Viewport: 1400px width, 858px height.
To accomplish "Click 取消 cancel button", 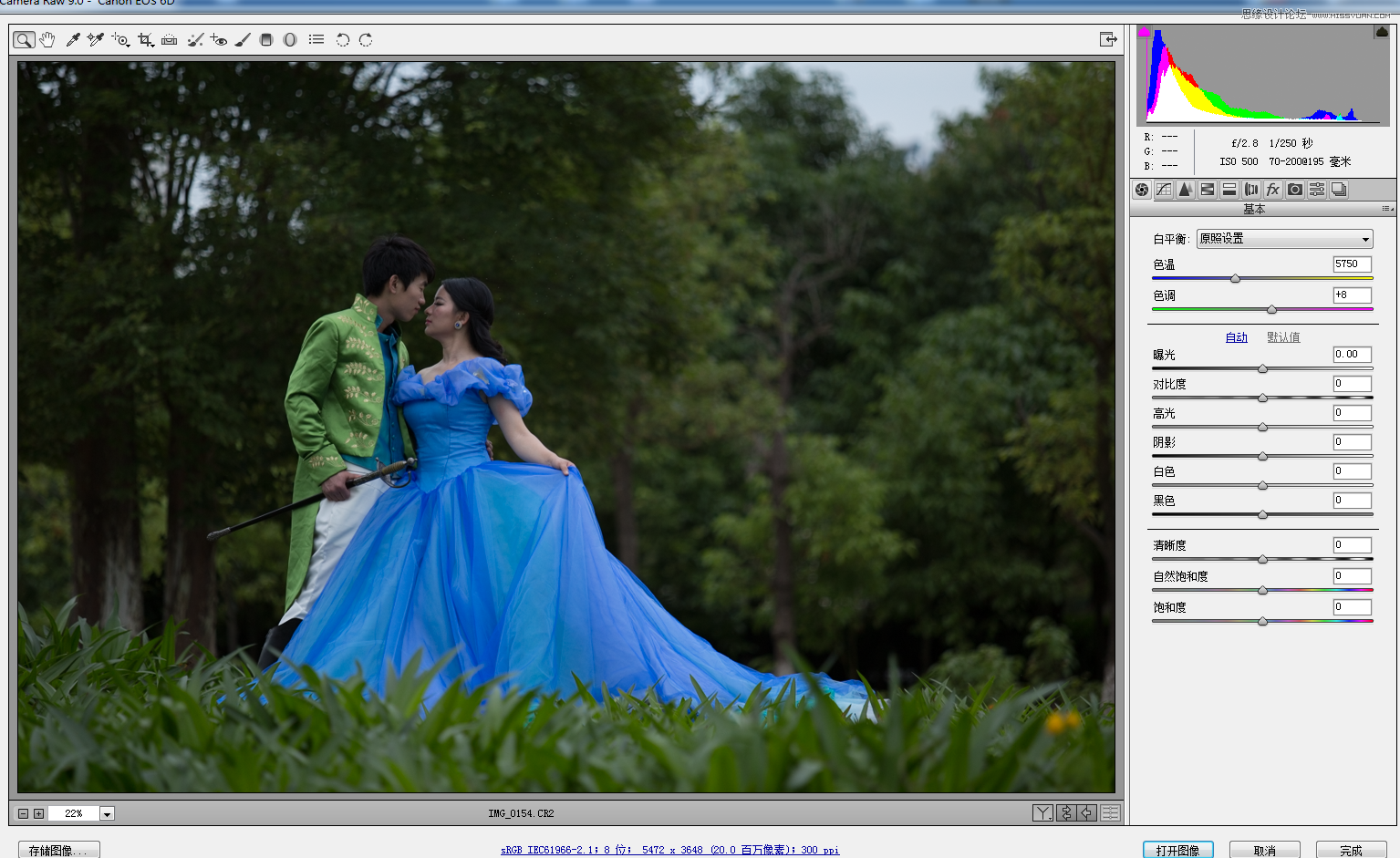I will 1264,850.
